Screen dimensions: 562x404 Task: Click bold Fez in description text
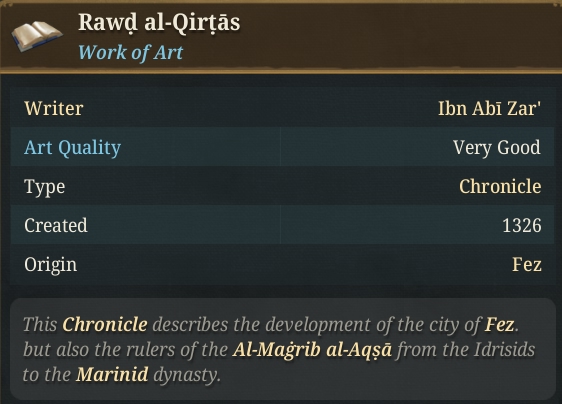(500, 324)
